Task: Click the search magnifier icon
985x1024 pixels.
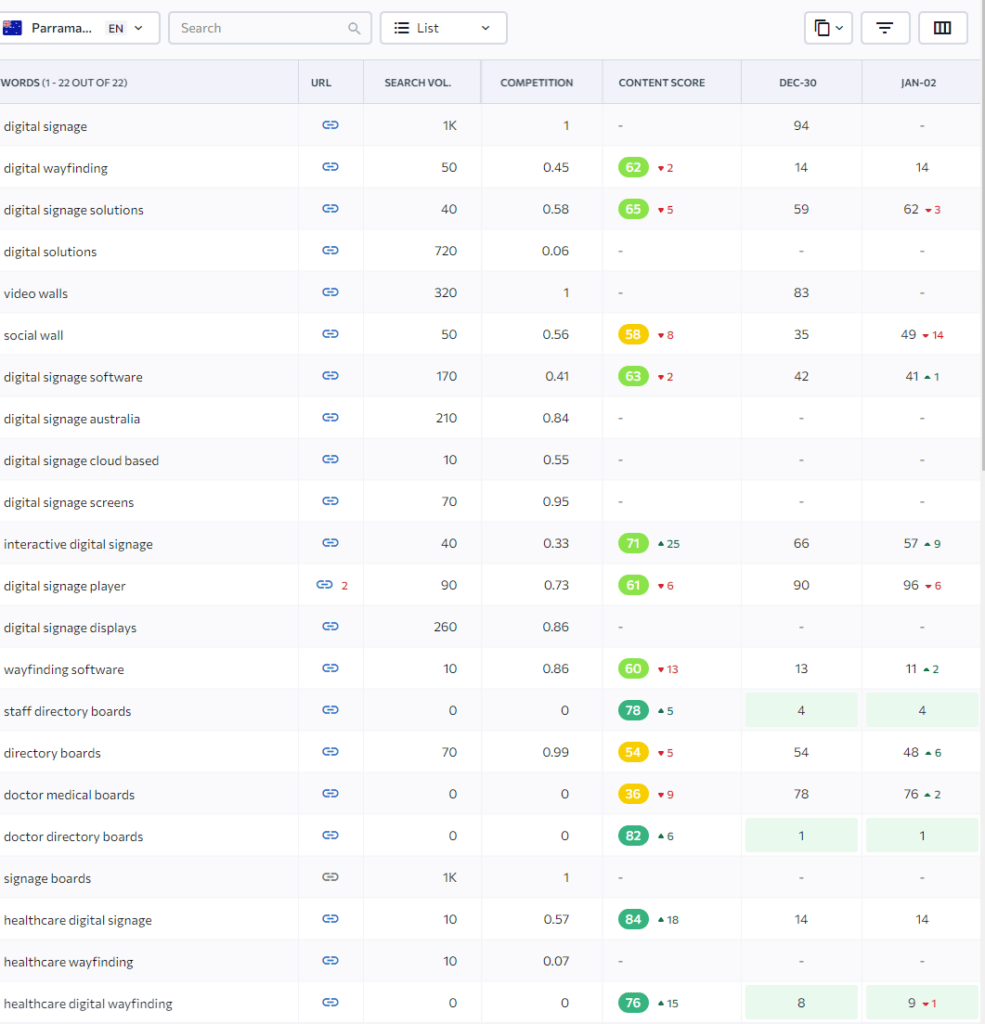Action: 354,28
